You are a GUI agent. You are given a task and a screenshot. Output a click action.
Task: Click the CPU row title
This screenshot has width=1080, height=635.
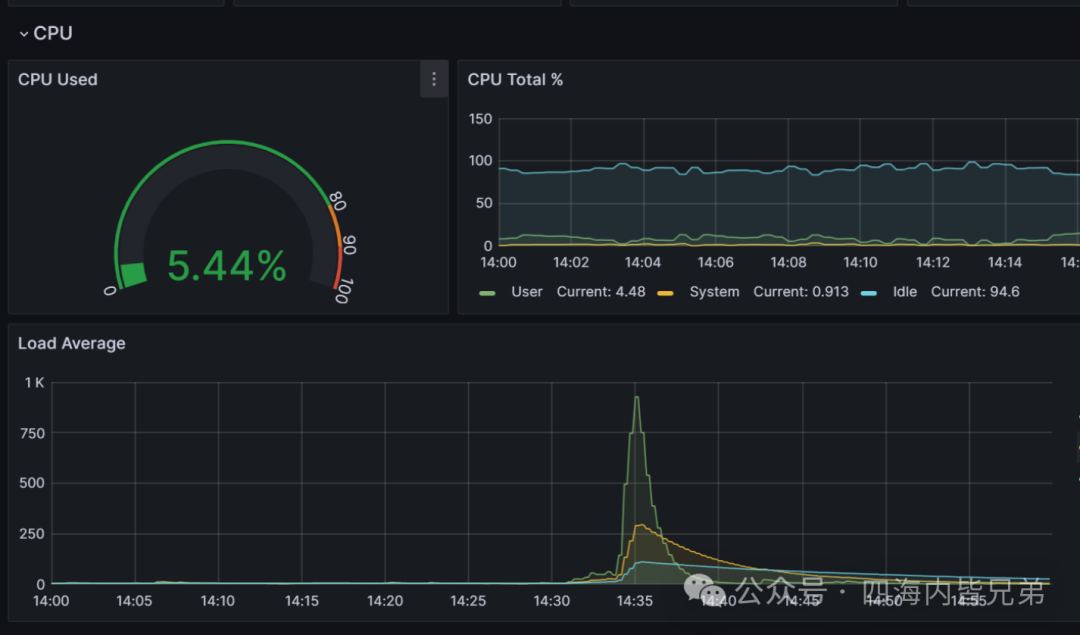point(53,33)
